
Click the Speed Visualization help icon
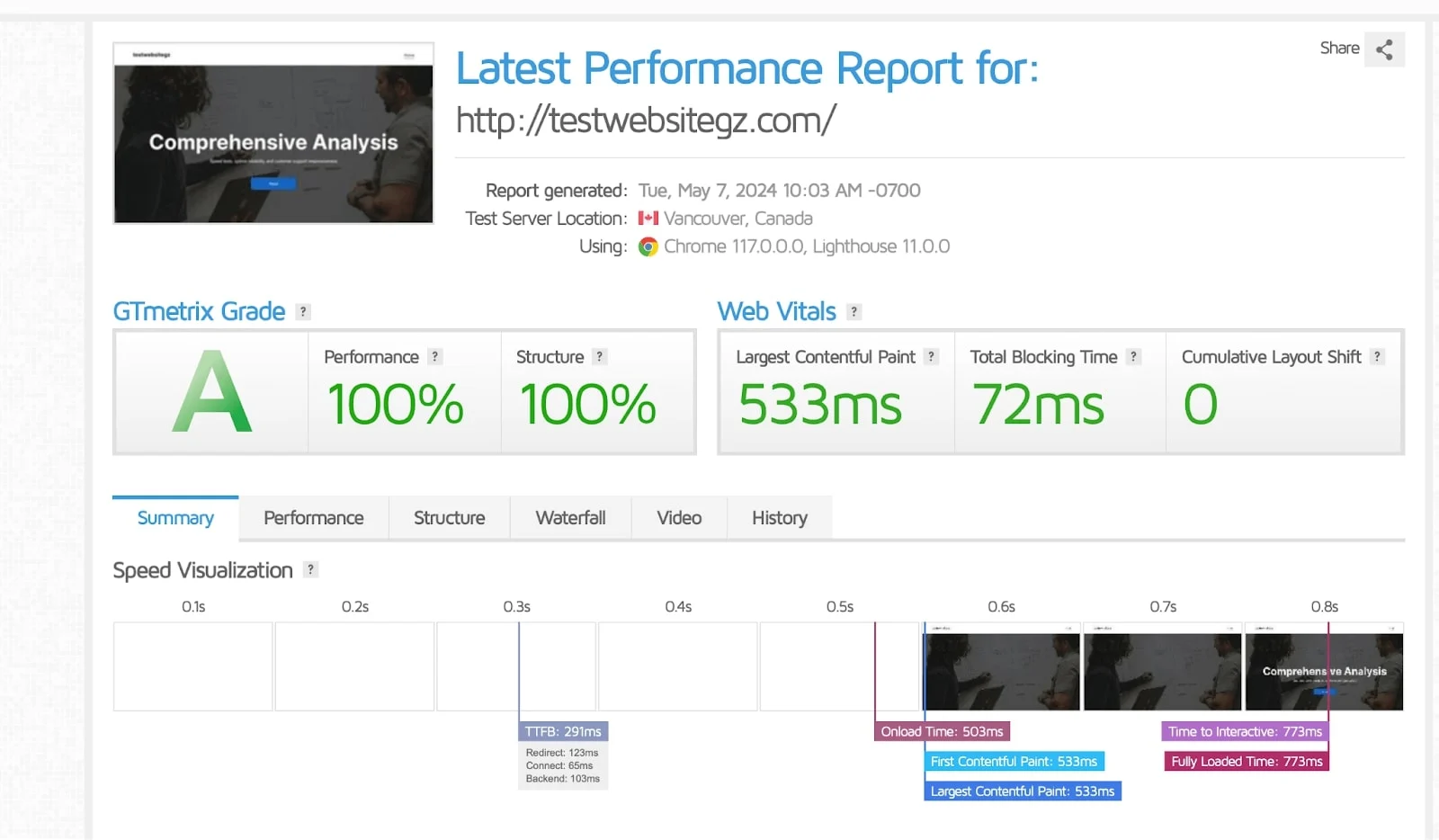[310, 569]
